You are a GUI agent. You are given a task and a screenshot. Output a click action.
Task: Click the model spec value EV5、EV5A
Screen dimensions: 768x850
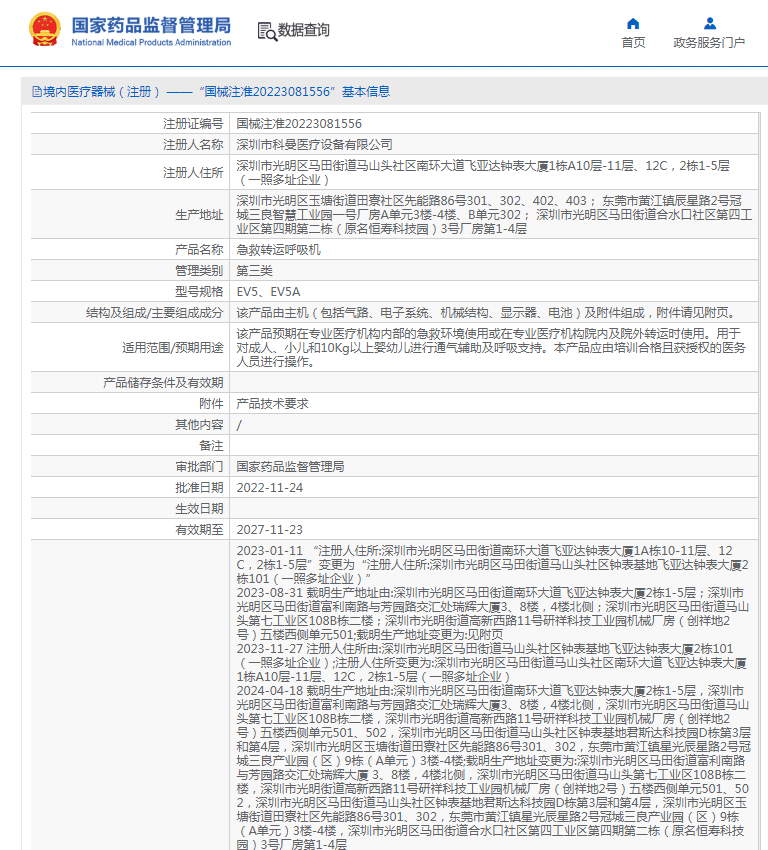[267, 291]
